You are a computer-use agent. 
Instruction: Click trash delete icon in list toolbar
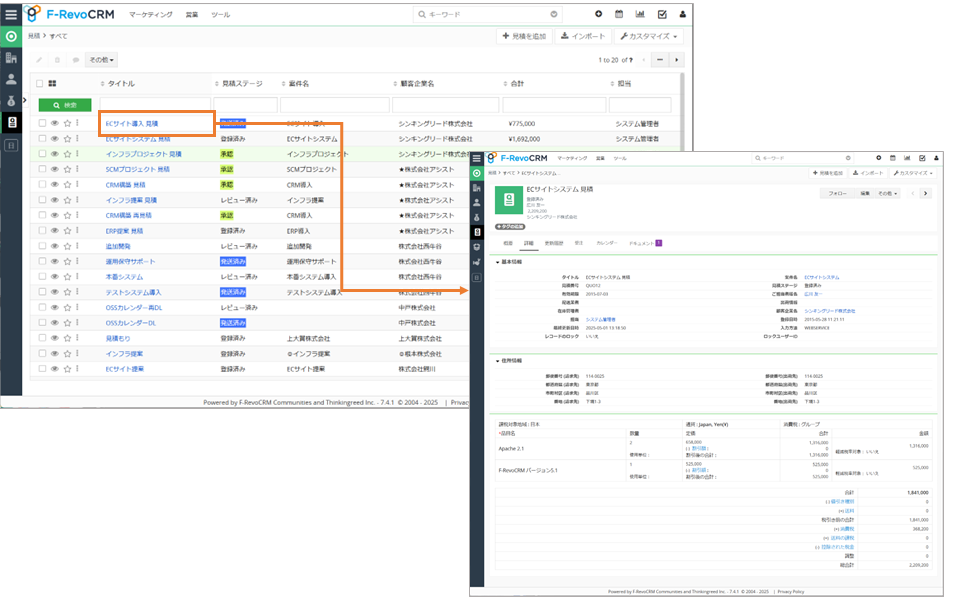(x=58, y=60)
